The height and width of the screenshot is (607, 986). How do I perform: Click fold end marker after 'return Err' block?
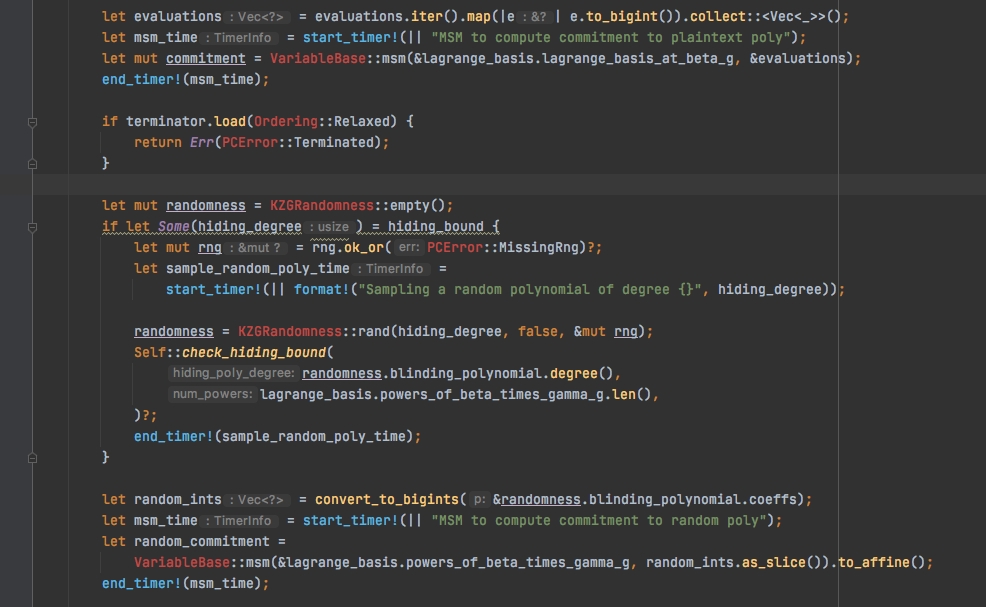[32, 164]
